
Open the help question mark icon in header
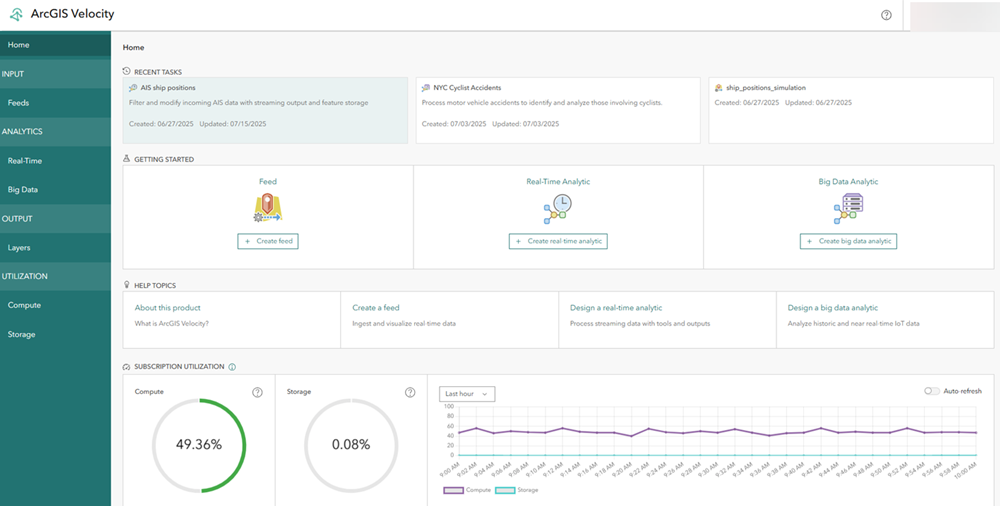tap(886, 15)
